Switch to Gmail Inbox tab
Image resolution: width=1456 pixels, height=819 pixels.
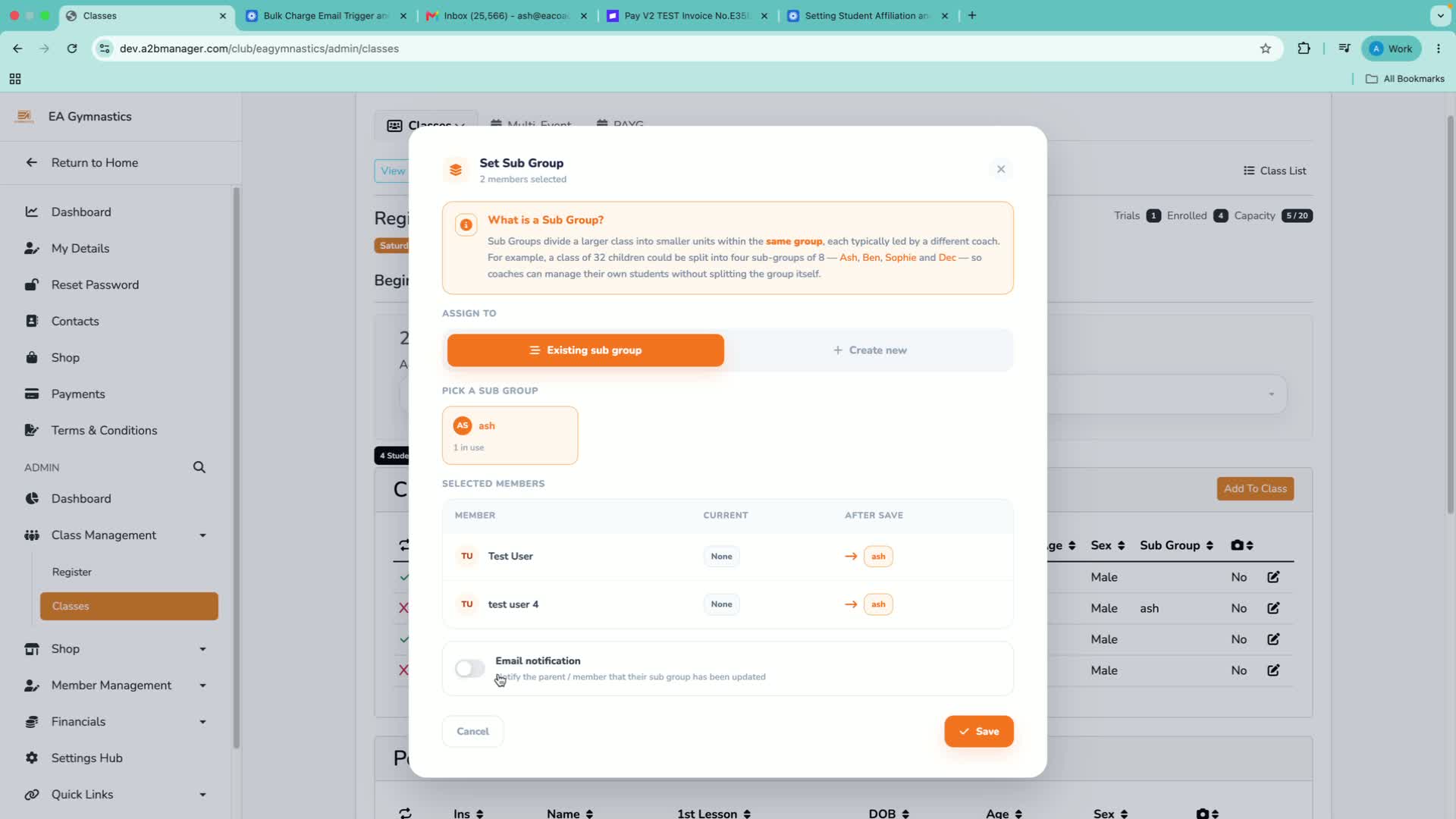(x=506, y=15)
